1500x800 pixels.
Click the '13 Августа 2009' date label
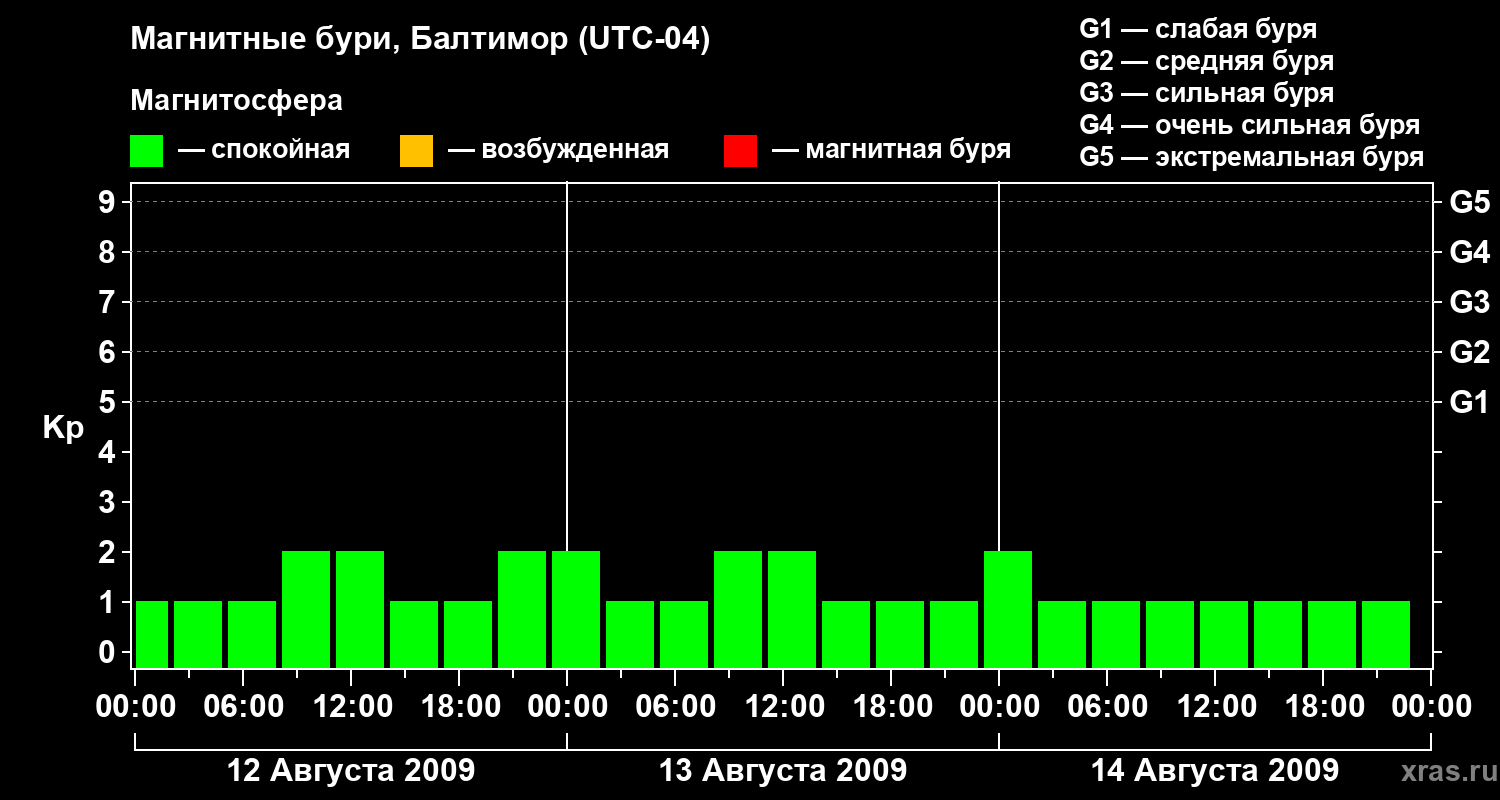coord(783,770)
